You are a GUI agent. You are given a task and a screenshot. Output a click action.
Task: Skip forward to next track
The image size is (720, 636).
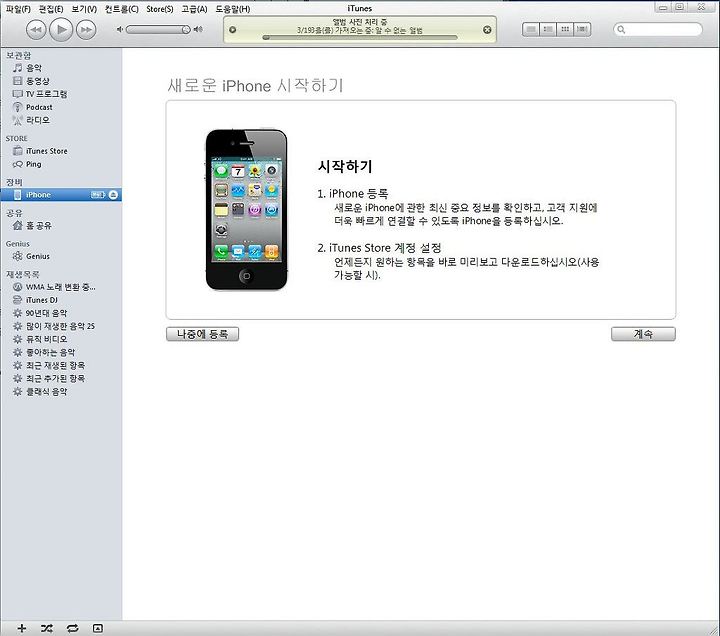tap(86, 30)
